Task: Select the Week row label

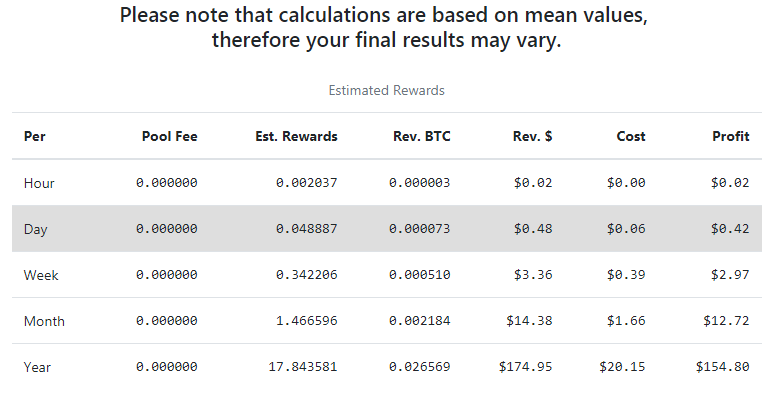Action: tap(41, 275)
